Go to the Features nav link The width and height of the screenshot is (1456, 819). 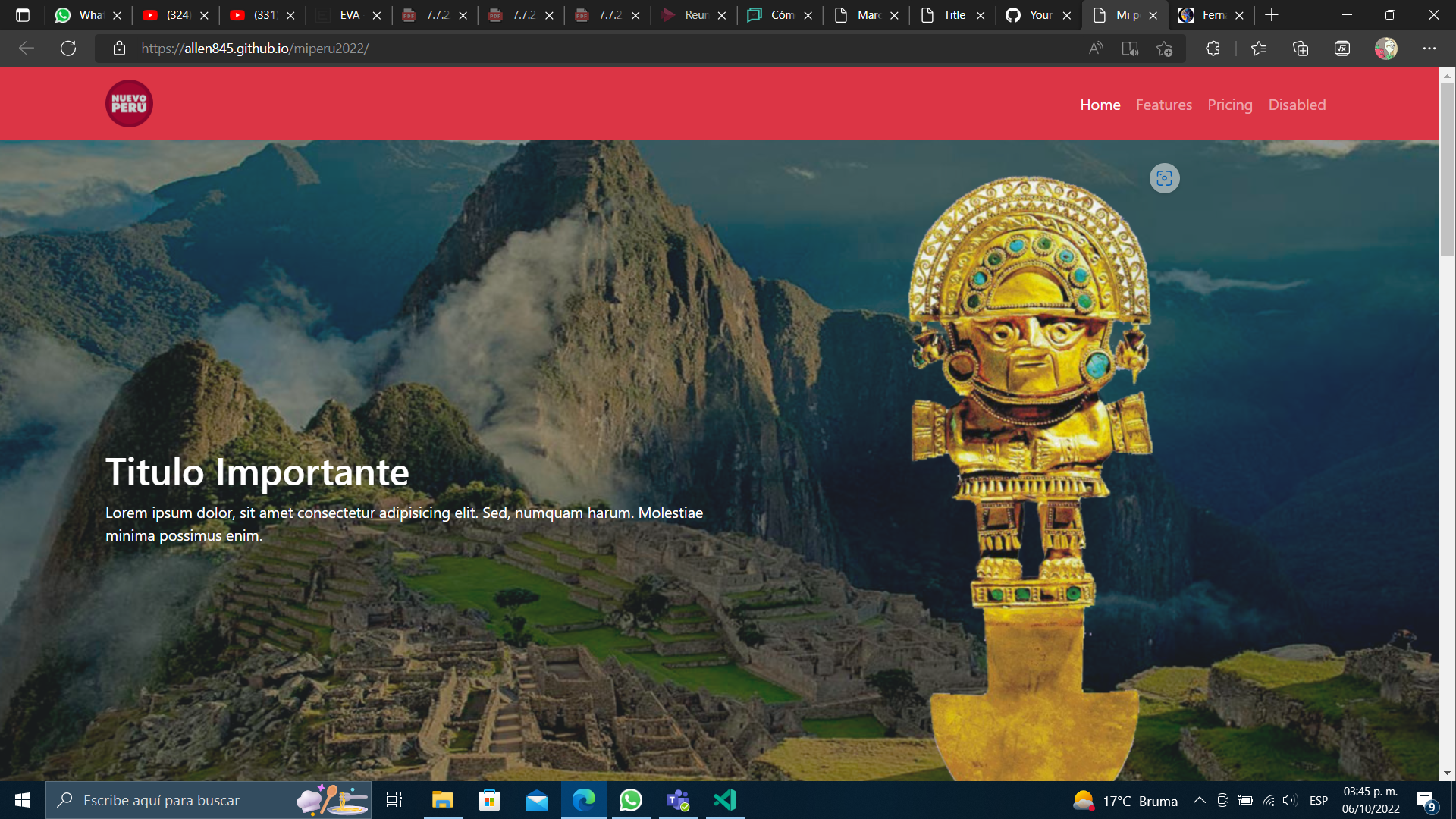(x=1163, y=105)
